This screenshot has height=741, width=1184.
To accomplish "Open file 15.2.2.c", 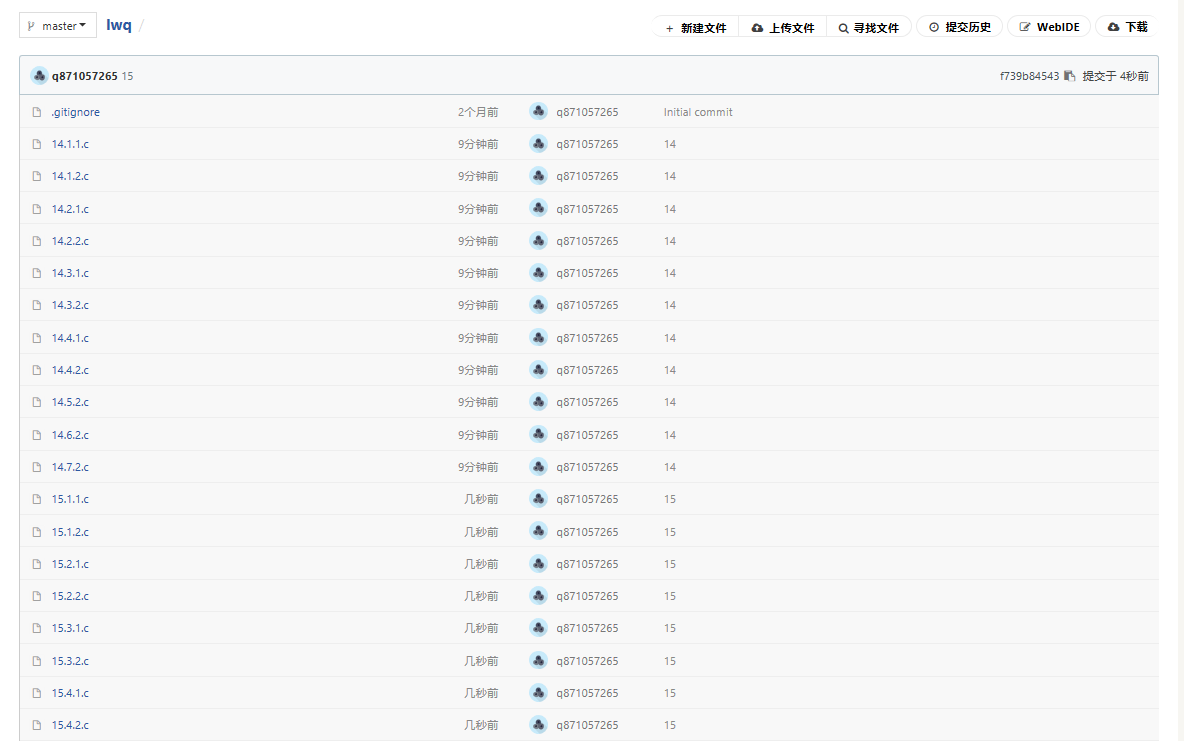I will point(70,596).
